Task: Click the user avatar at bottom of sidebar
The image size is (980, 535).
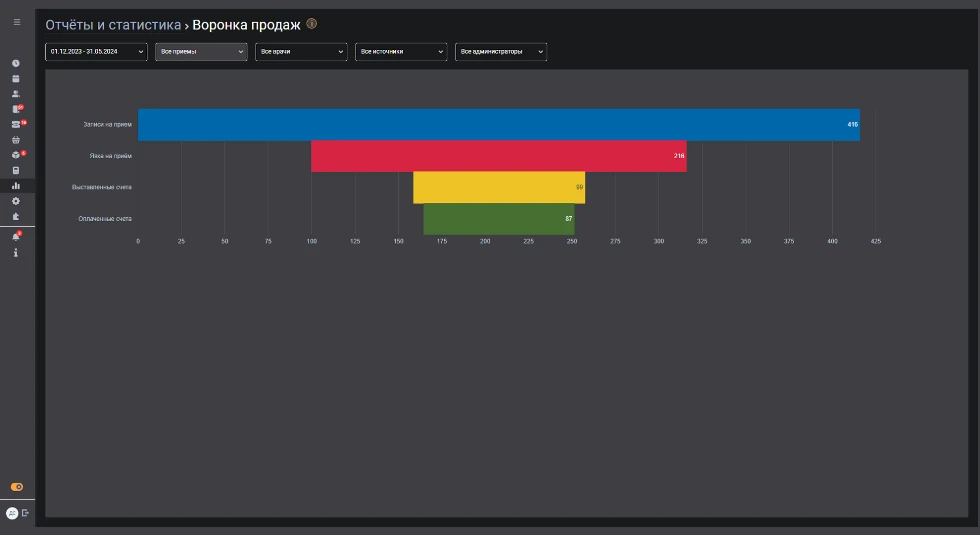Action: click(x=12, y=513)
